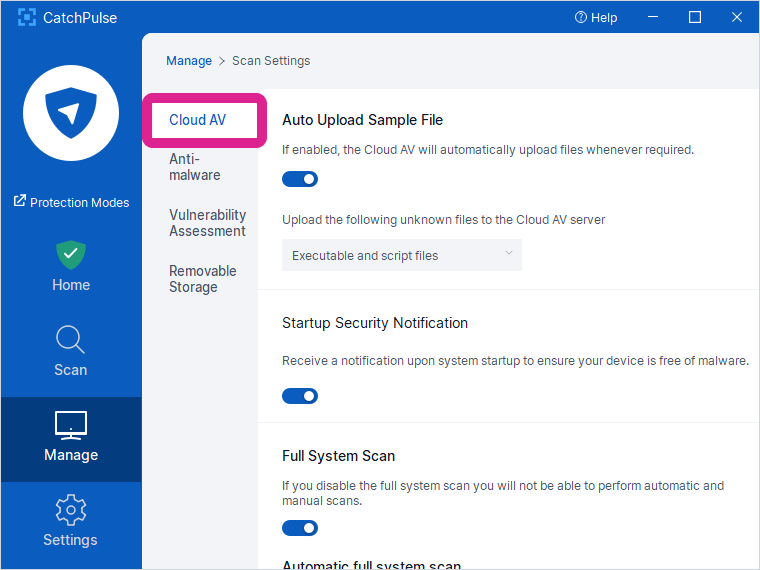Open the Anti-malware settings tab
This screenshot has width=760, height=570.
tap(195, 167)
